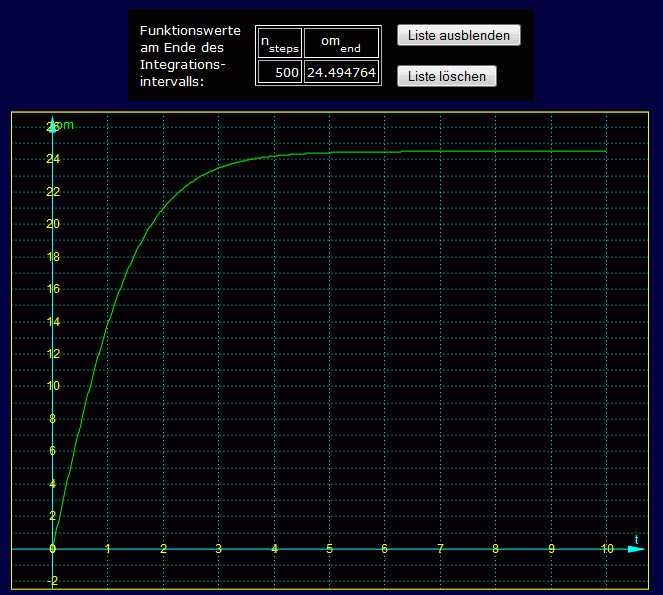The image size is (663, 595).
Task: Click the "om" vertical axis label
Action: click(x=64, y=125)
